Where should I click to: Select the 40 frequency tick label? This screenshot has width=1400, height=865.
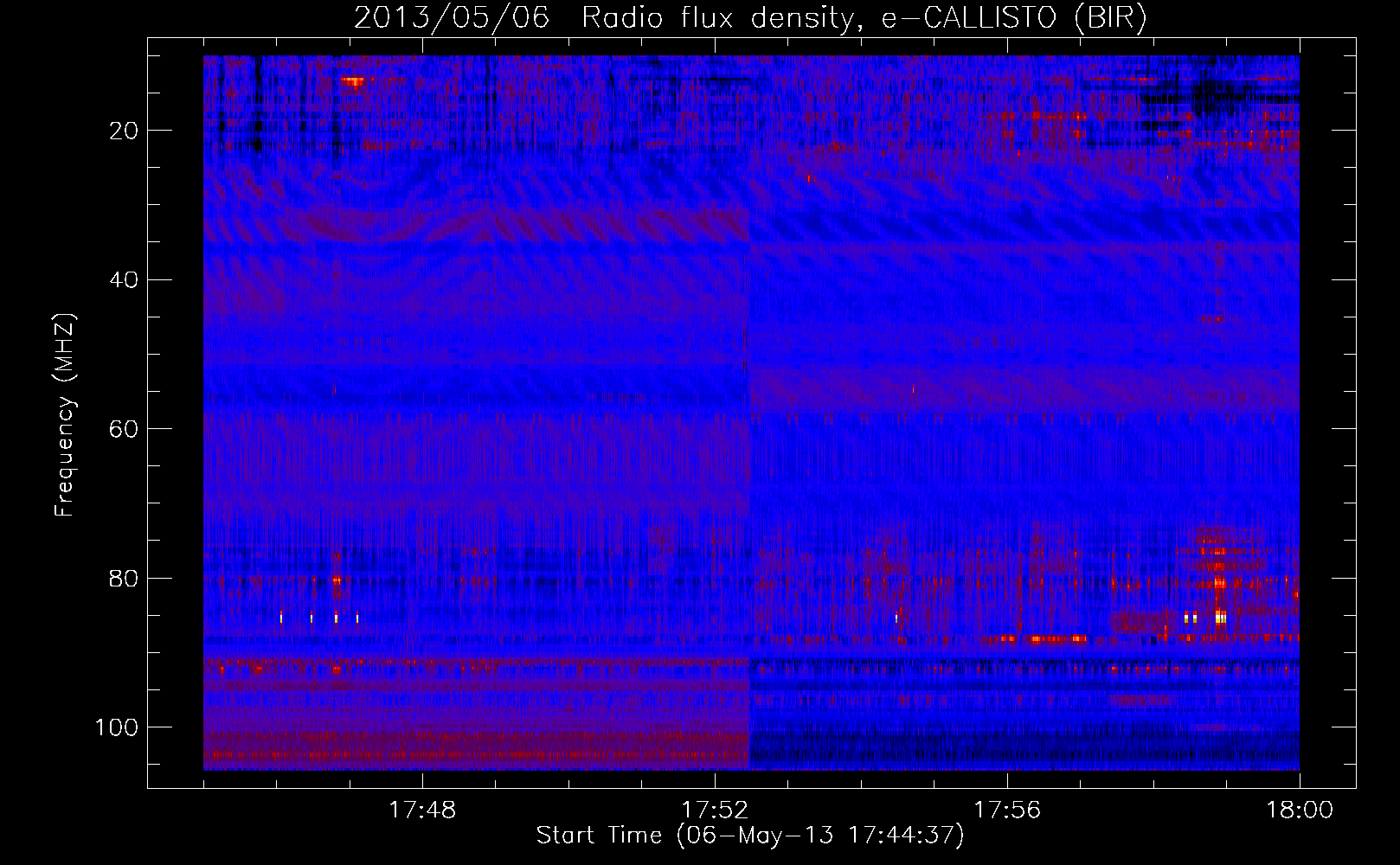click(x=124, y=280)
